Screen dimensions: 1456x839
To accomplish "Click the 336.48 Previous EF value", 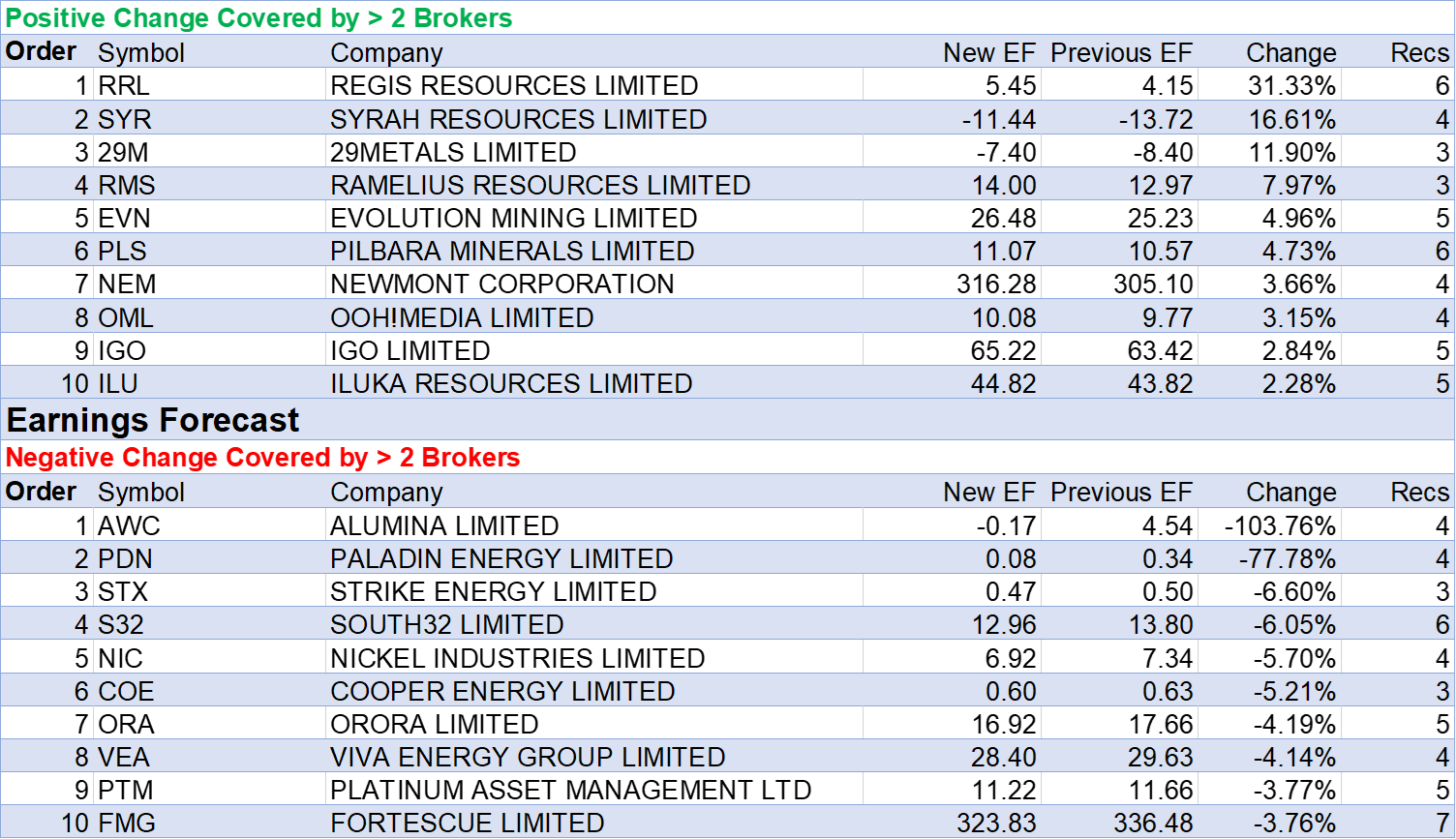I will [1153, 823].
